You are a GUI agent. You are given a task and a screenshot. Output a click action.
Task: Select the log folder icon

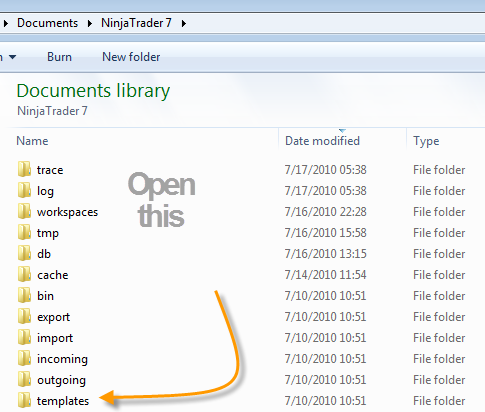24,190
